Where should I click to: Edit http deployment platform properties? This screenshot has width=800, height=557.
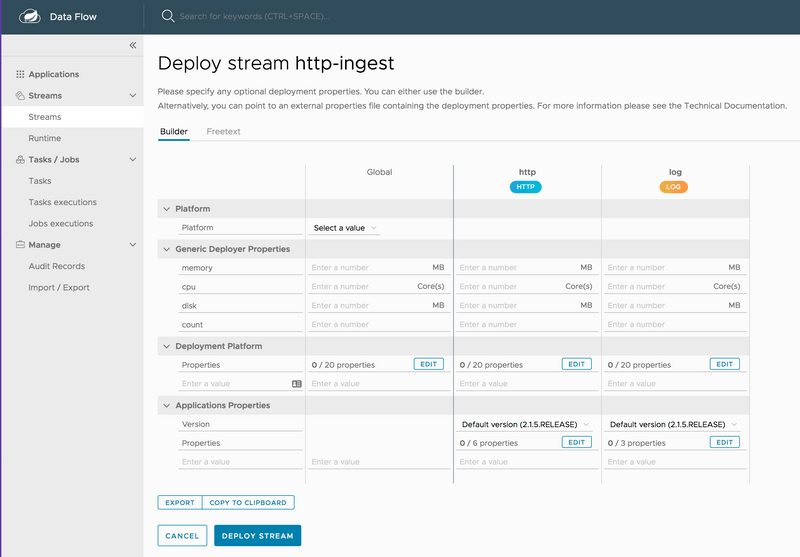(577, 364)
